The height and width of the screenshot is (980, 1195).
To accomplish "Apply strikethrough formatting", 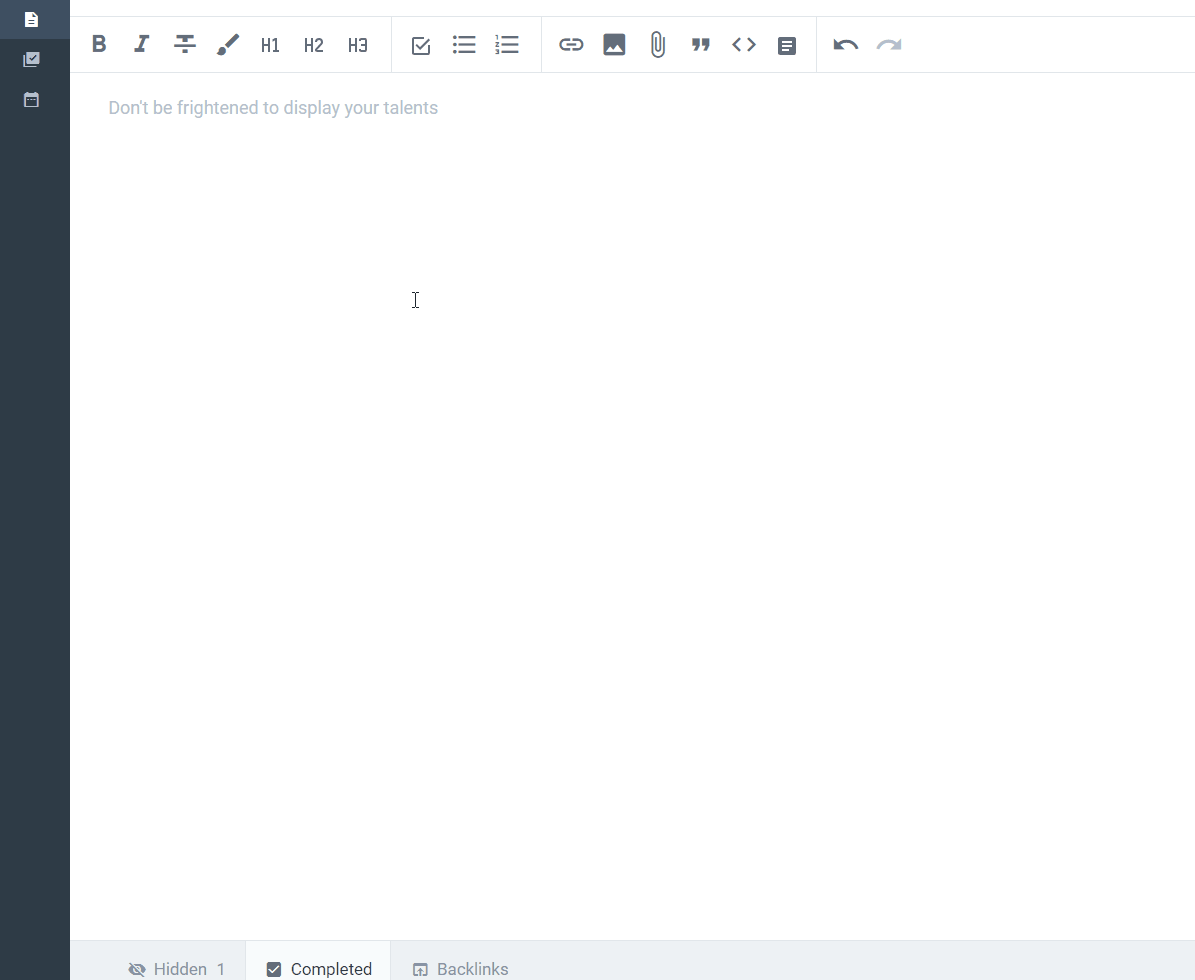I will (x=184, y=44).
